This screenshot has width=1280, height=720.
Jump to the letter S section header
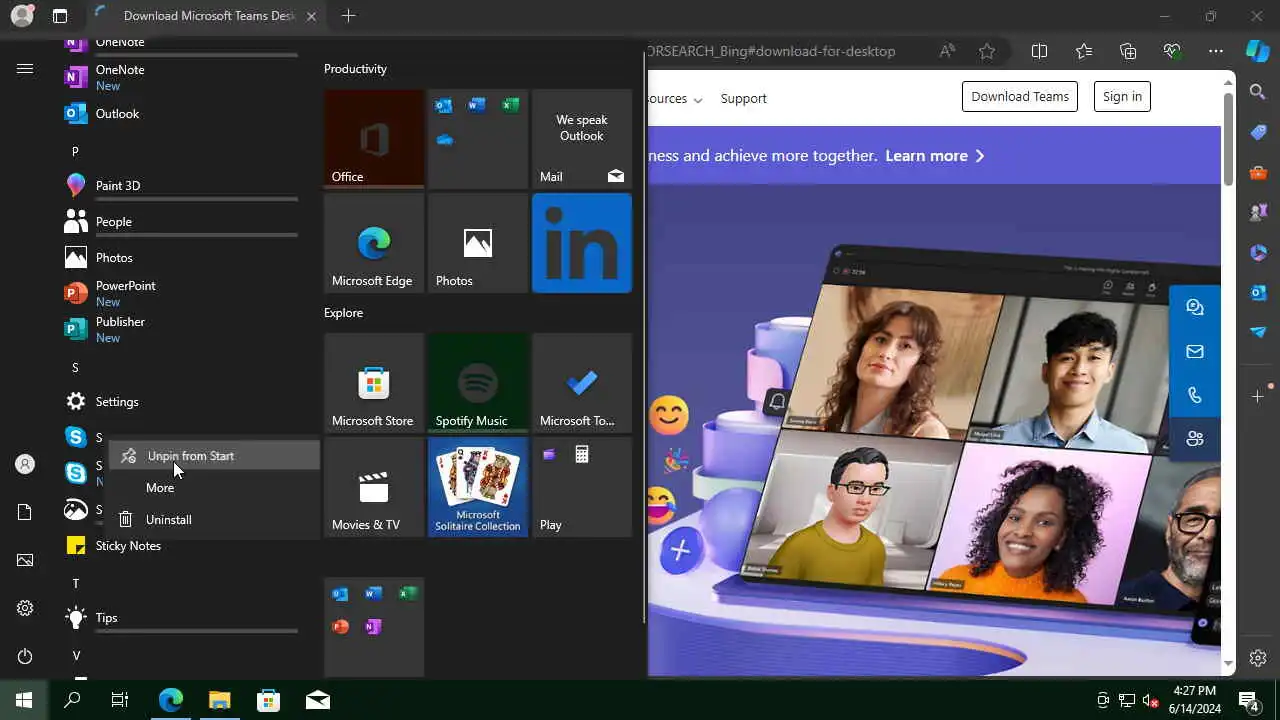click(x=75, y=367)
